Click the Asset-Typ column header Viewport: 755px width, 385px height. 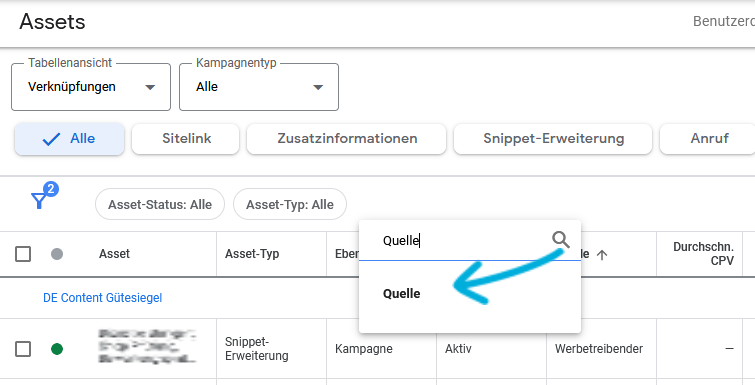tap(252, 254)
